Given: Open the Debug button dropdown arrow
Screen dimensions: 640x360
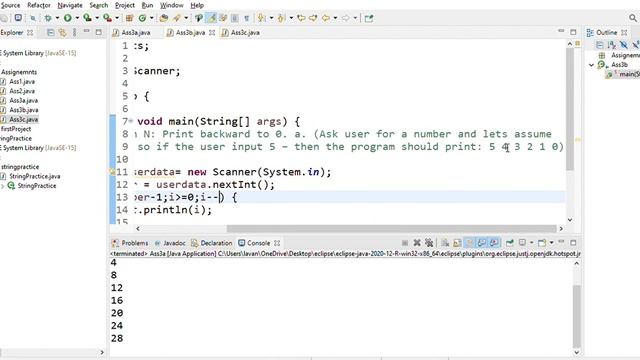Looking at the screenshot, I should click(x=57, y=18).
